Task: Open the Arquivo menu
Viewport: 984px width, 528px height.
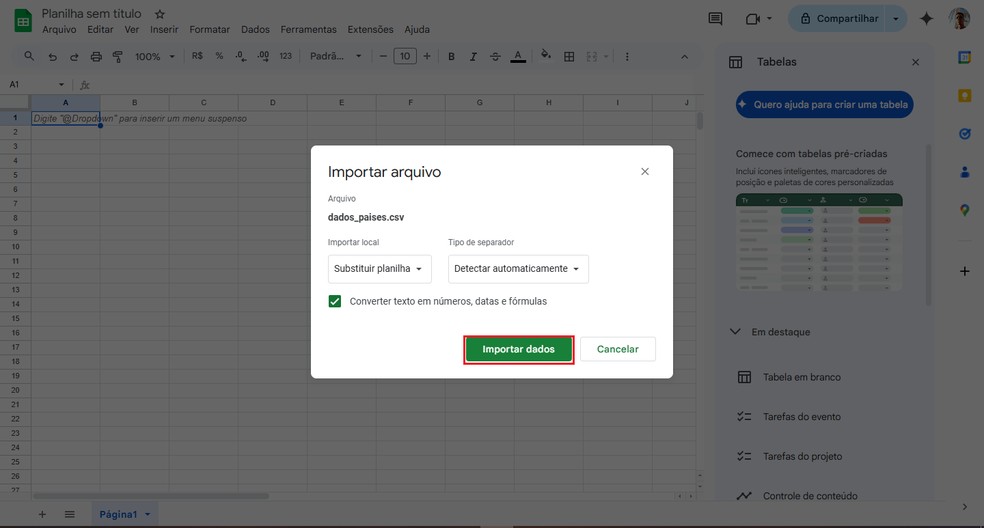Action: (x=59, y=30)
